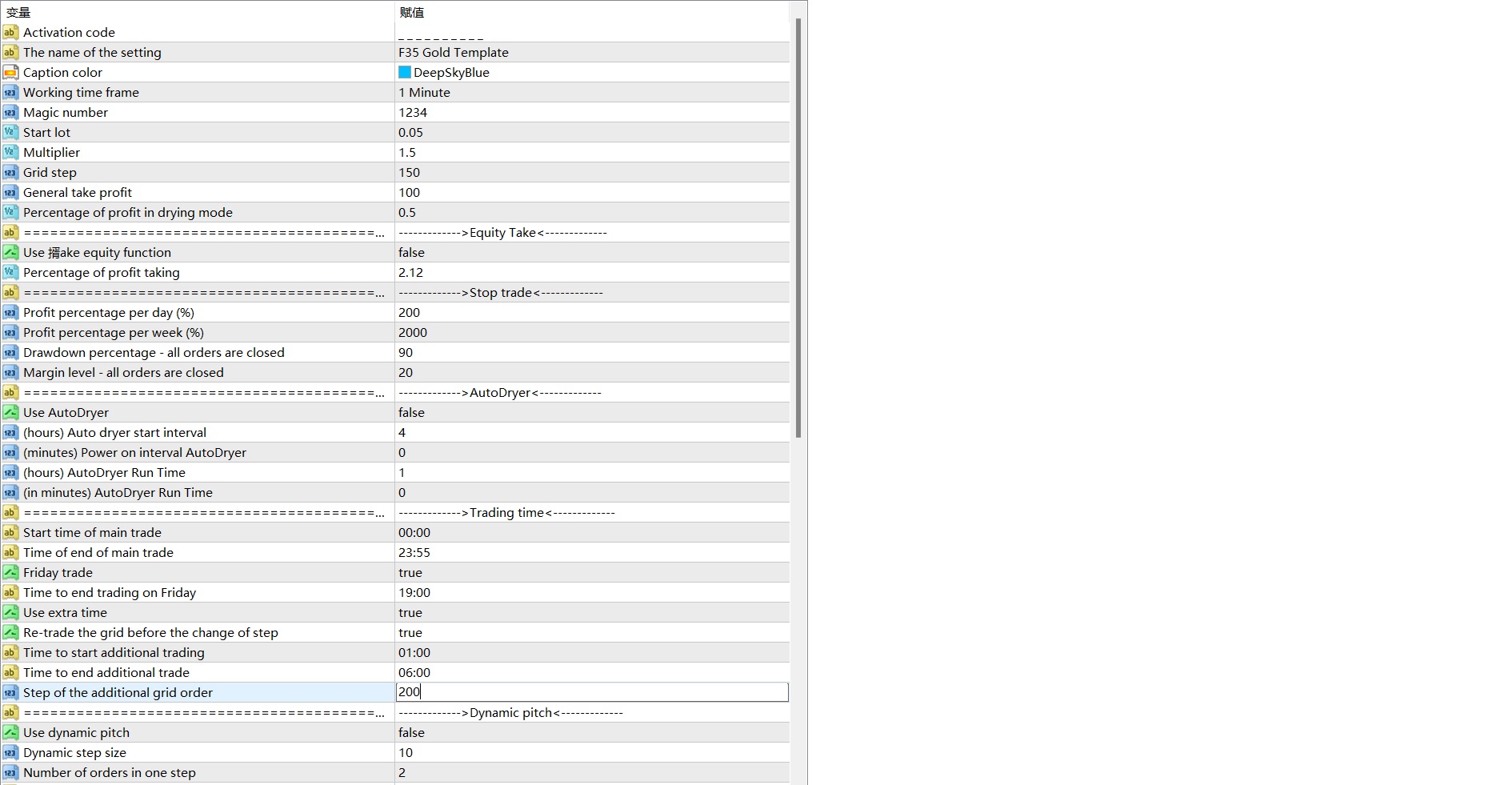The image size is (1512, 785).
Task: Select the 'true' value of Use extra time
Action: coord(410,612)
